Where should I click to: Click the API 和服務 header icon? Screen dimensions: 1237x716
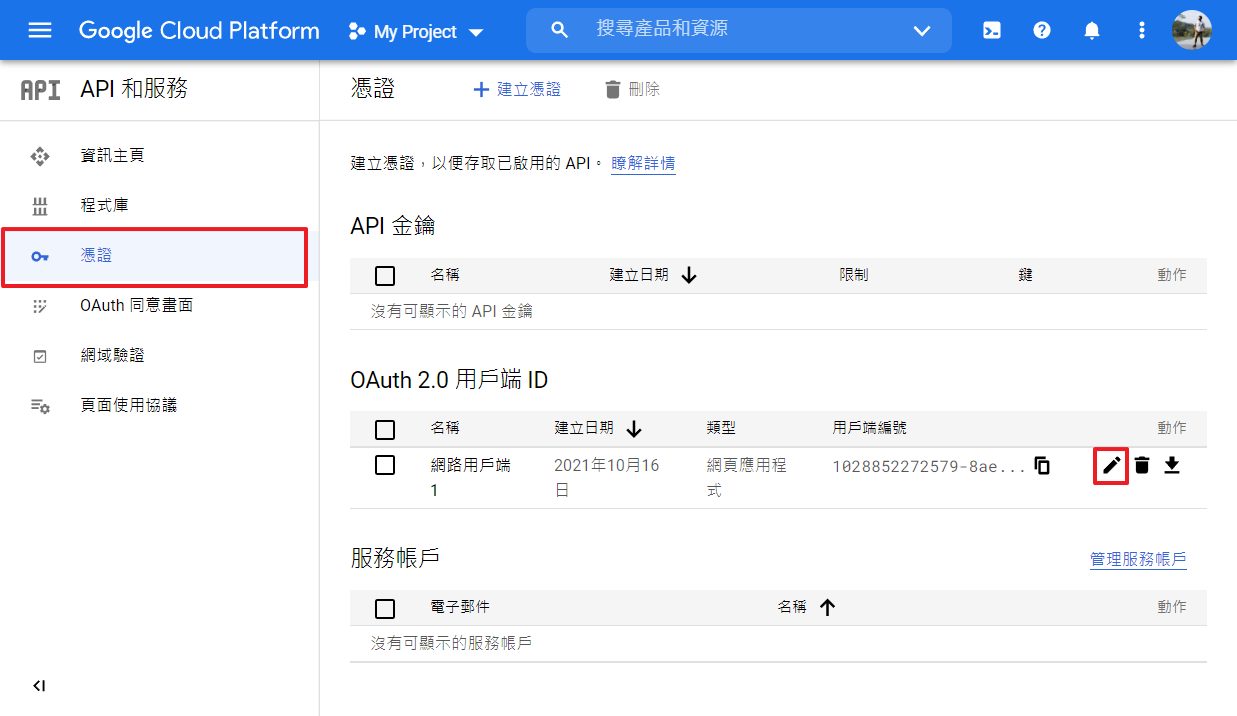point(41,90)
